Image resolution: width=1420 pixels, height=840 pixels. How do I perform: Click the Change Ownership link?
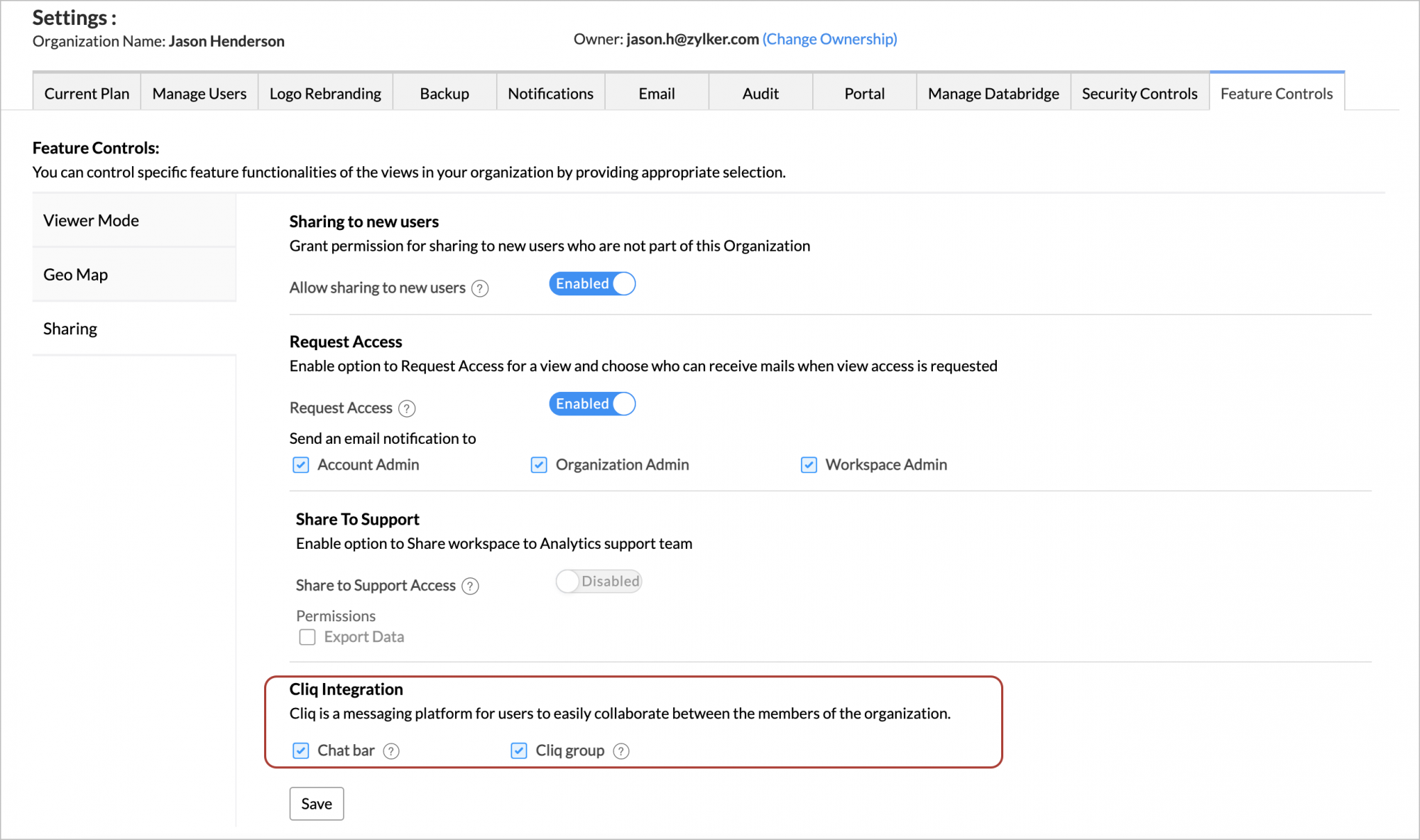click(829, 39)
